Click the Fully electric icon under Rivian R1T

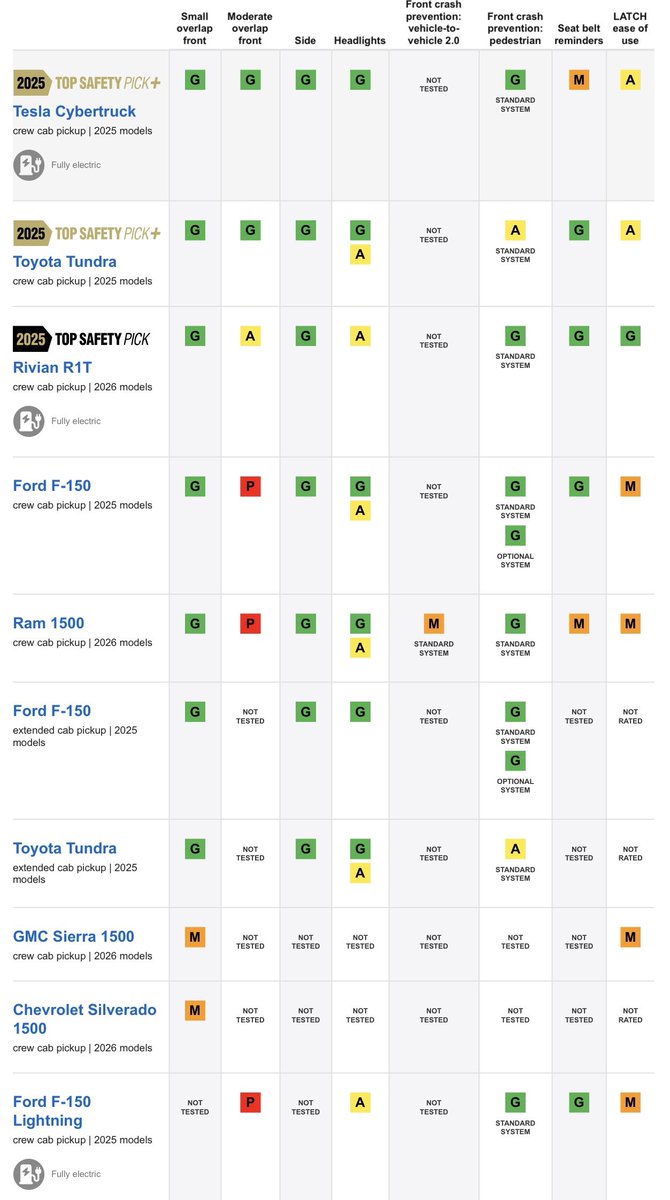pyautogui.click(x=28, y=421)
